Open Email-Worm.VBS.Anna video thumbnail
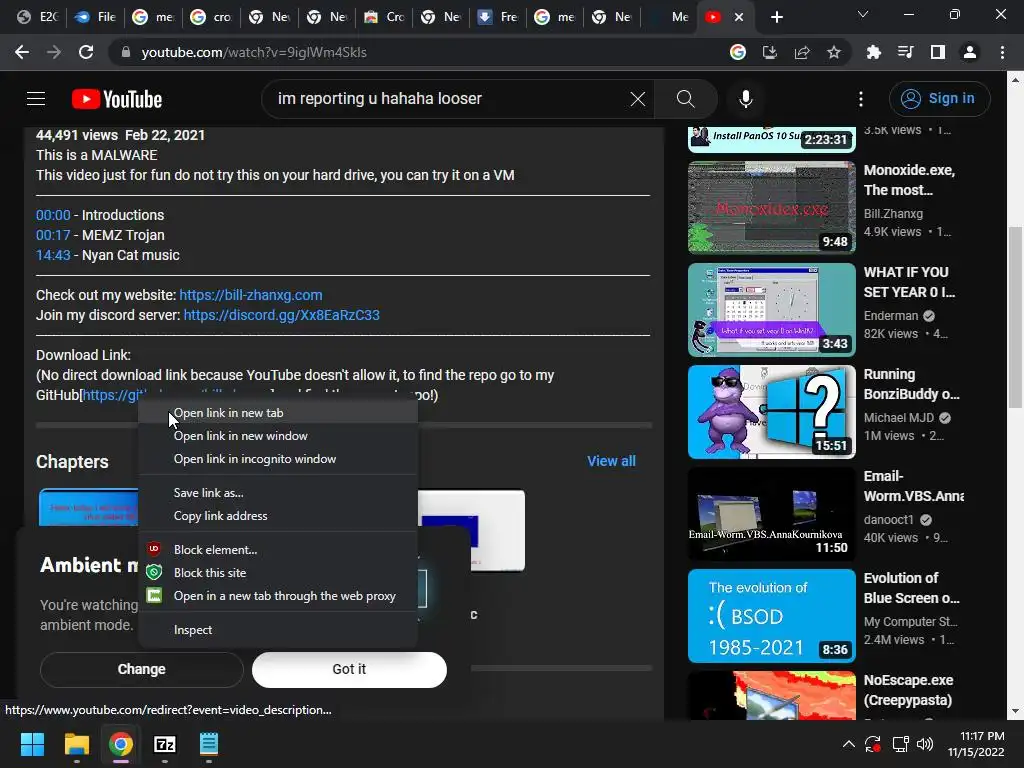1024x768 pixels. [x=772, y=513]
